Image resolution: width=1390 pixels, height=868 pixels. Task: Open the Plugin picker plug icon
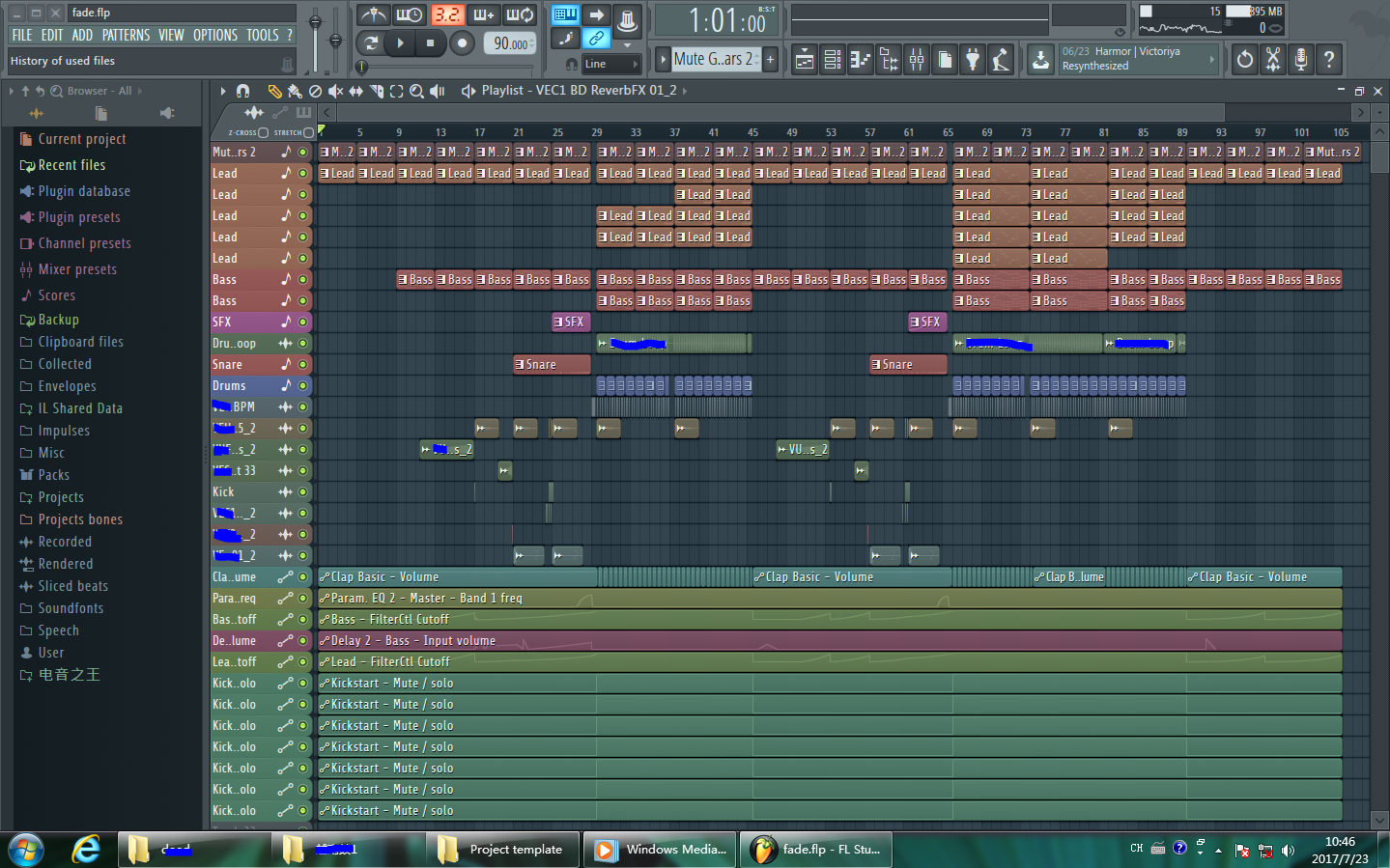[973, 60]
